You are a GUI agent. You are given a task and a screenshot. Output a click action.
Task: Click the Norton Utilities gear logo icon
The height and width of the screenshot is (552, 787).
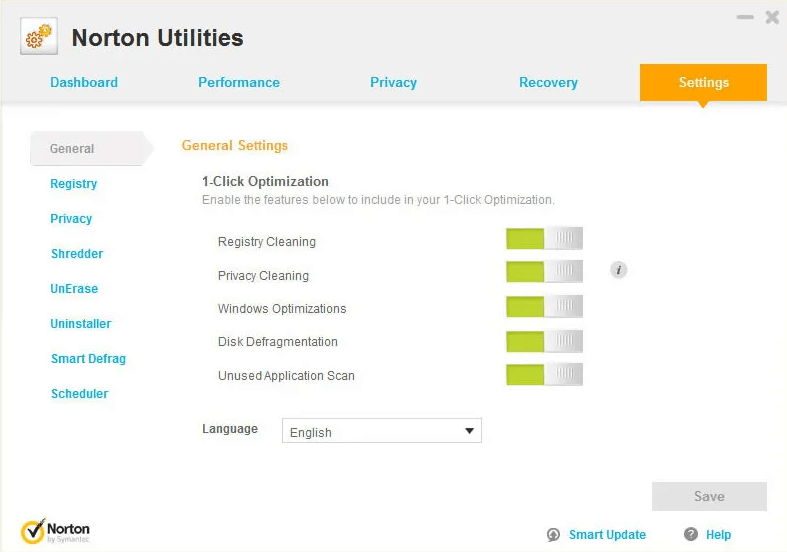pos(39,38)
